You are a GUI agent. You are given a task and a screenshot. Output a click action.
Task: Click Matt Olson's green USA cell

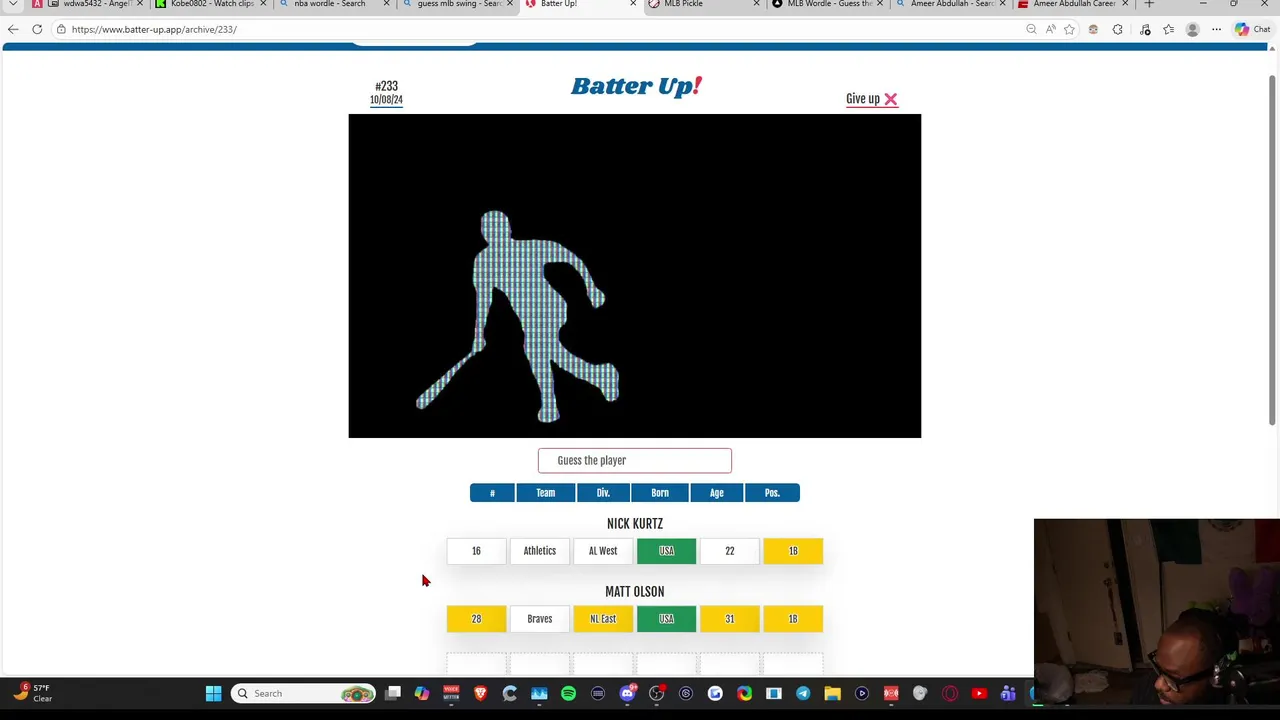pos(666,619)
